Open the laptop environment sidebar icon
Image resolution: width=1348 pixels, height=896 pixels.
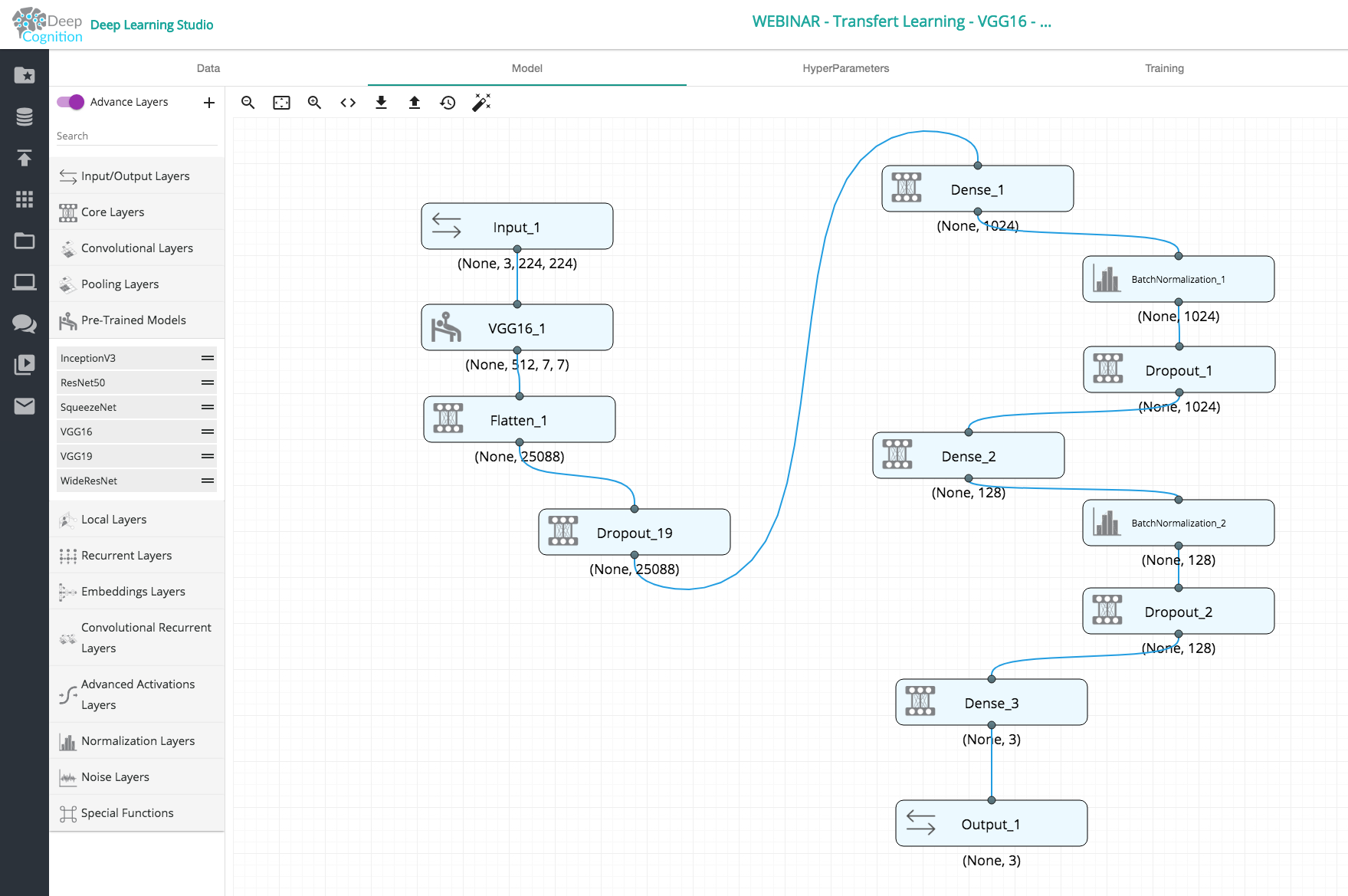25,282
